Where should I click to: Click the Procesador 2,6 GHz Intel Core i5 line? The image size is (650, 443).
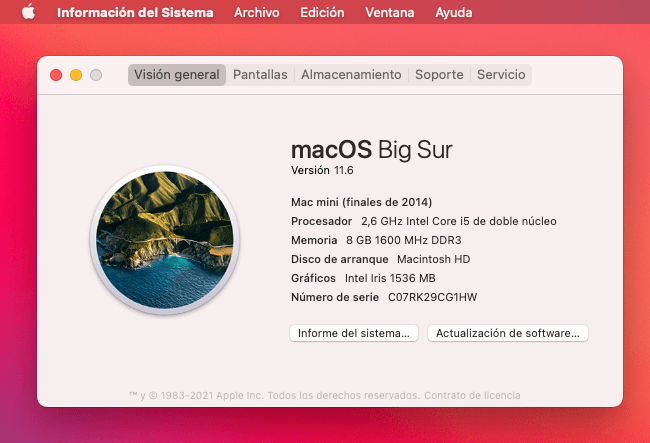pyautogui.click(x=424, y=221)
